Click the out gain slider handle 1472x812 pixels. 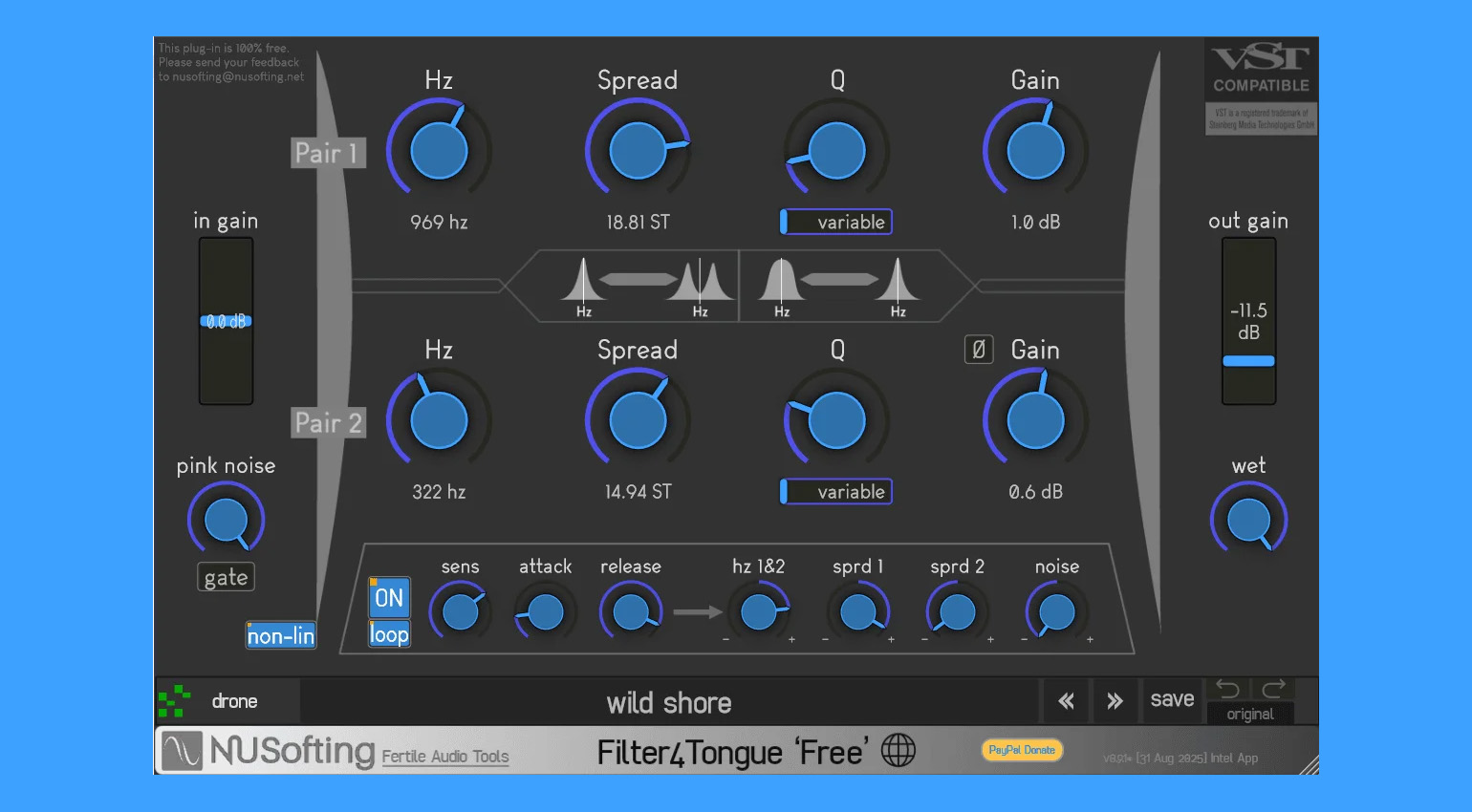1248,361
